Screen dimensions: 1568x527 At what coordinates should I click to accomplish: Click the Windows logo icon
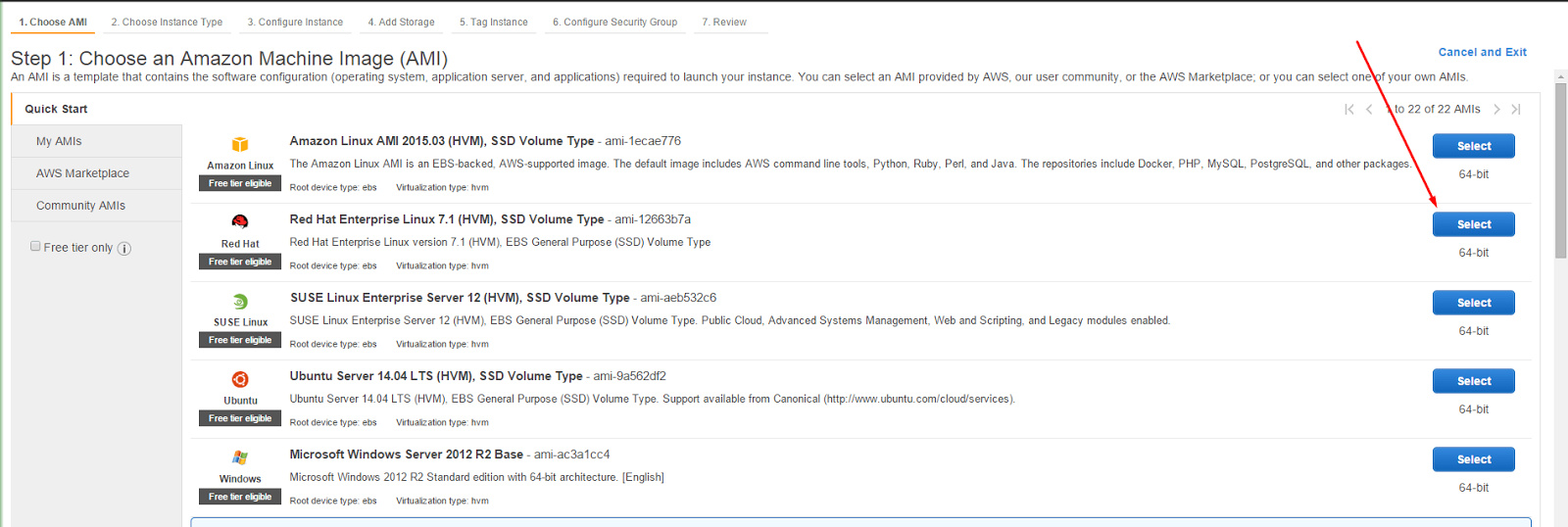click(240, 457)
